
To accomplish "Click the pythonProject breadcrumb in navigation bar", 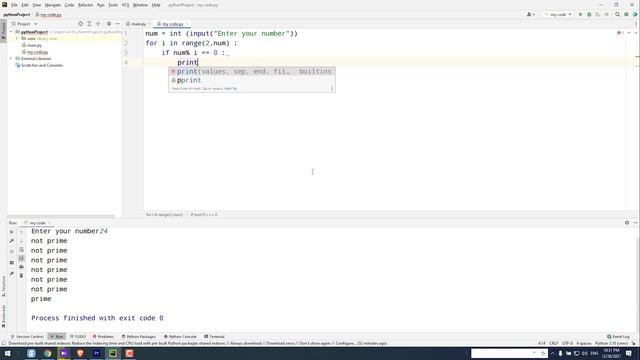I will pos(17,15).
